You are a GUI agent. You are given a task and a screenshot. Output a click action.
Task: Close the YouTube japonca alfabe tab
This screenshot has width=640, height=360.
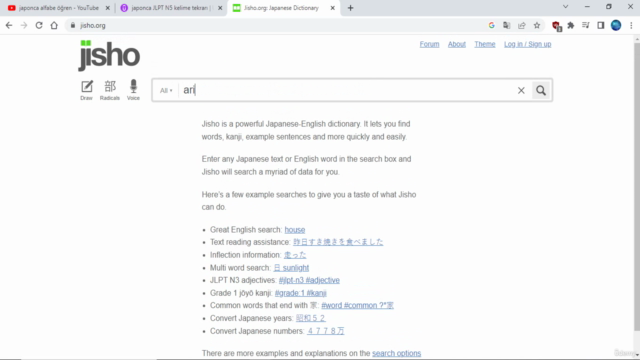(x=108, y=8)
